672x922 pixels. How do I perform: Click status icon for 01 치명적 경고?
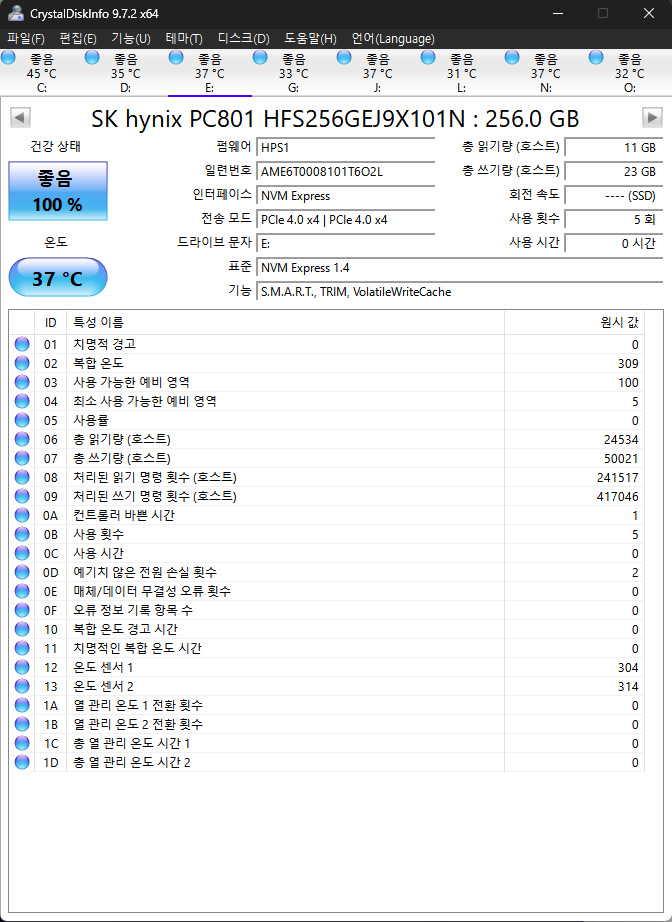pos(22,345)
